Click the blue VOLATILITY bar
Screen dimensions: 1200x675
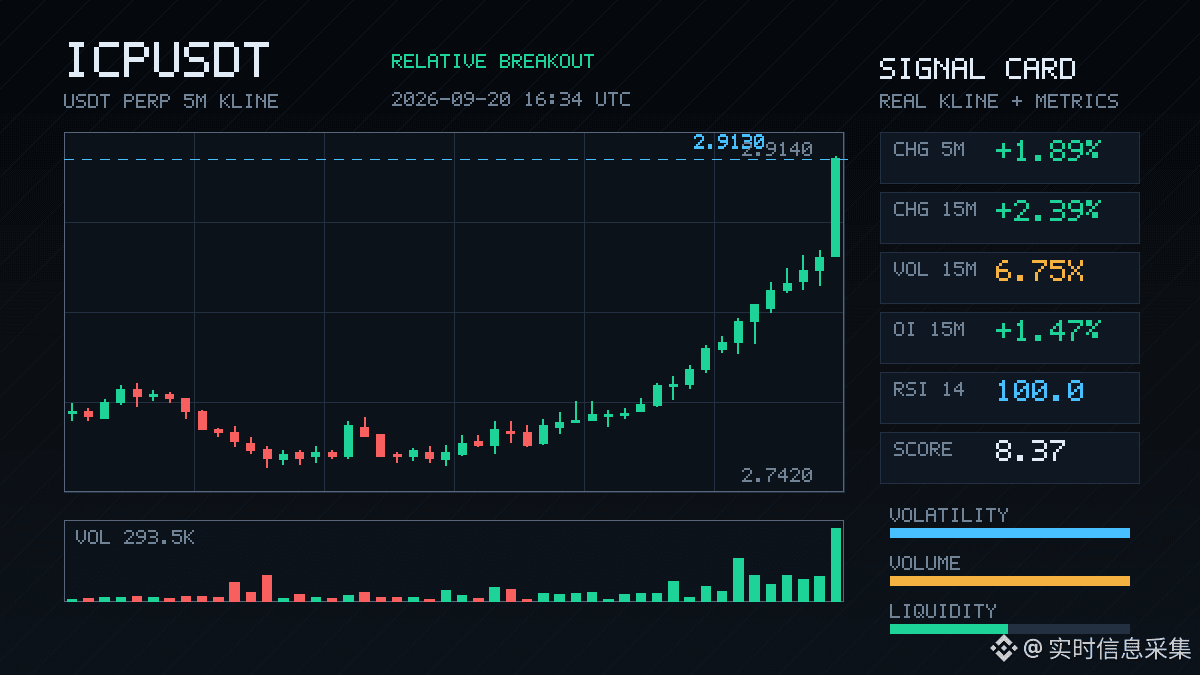point(1009,533)
